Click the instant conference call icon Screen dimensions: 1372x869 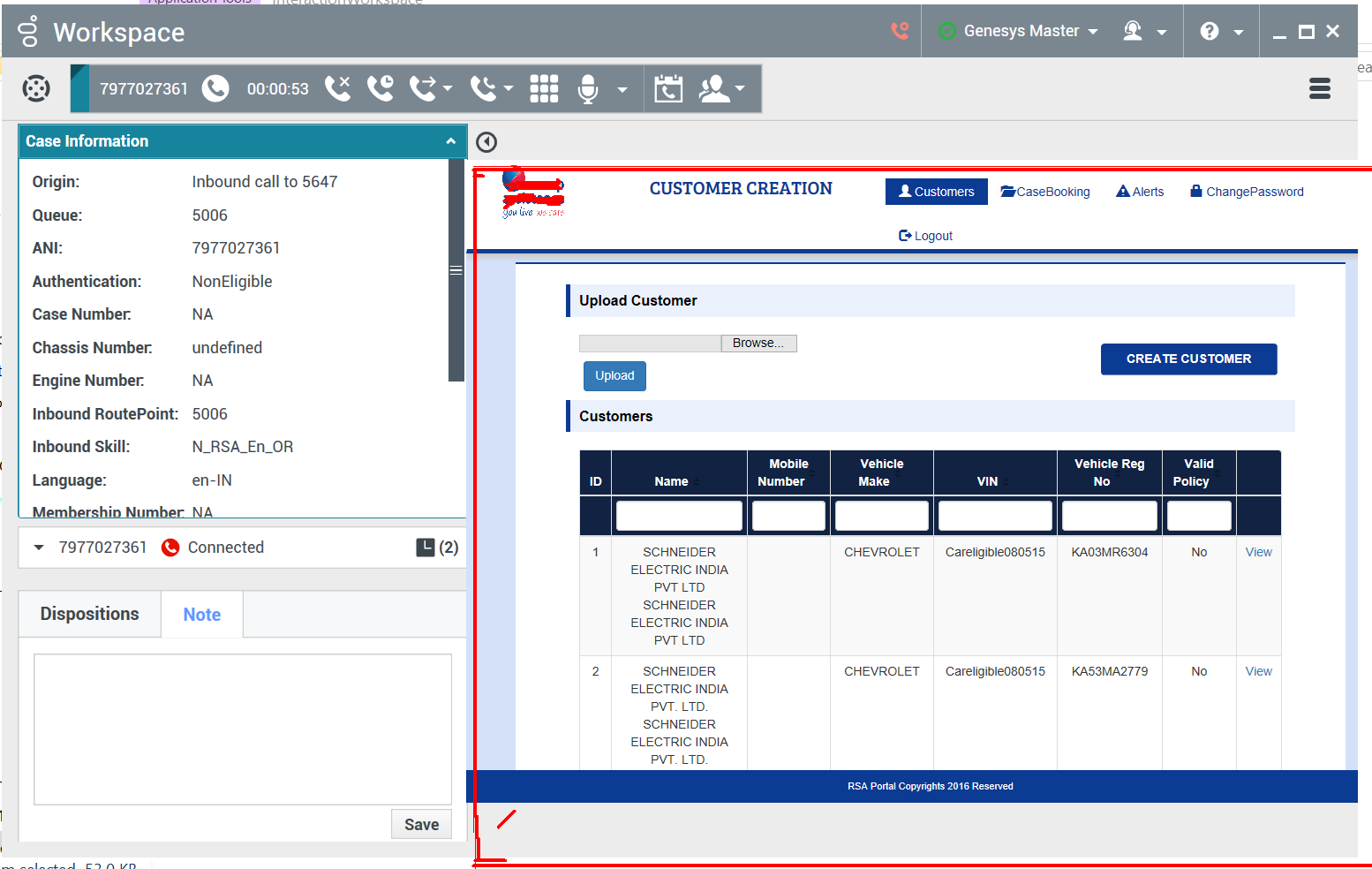click(x=483, y=88)
